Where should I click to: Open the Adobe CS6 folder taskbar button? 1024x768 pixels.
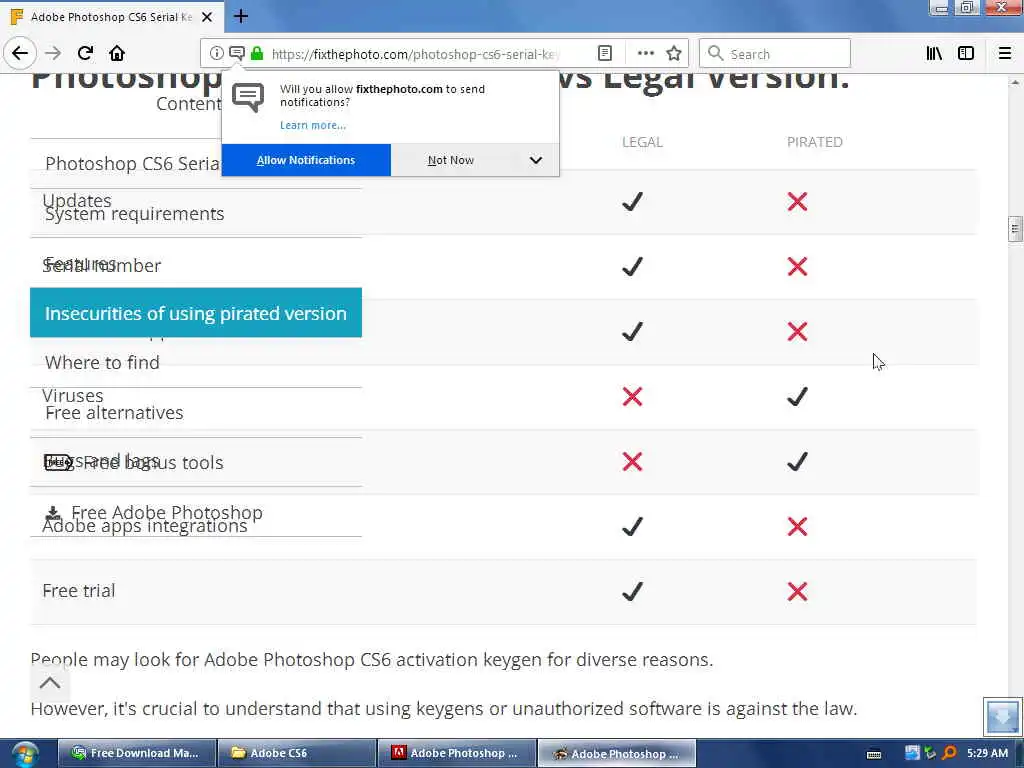pyautogui.click(x=297, y=754)
